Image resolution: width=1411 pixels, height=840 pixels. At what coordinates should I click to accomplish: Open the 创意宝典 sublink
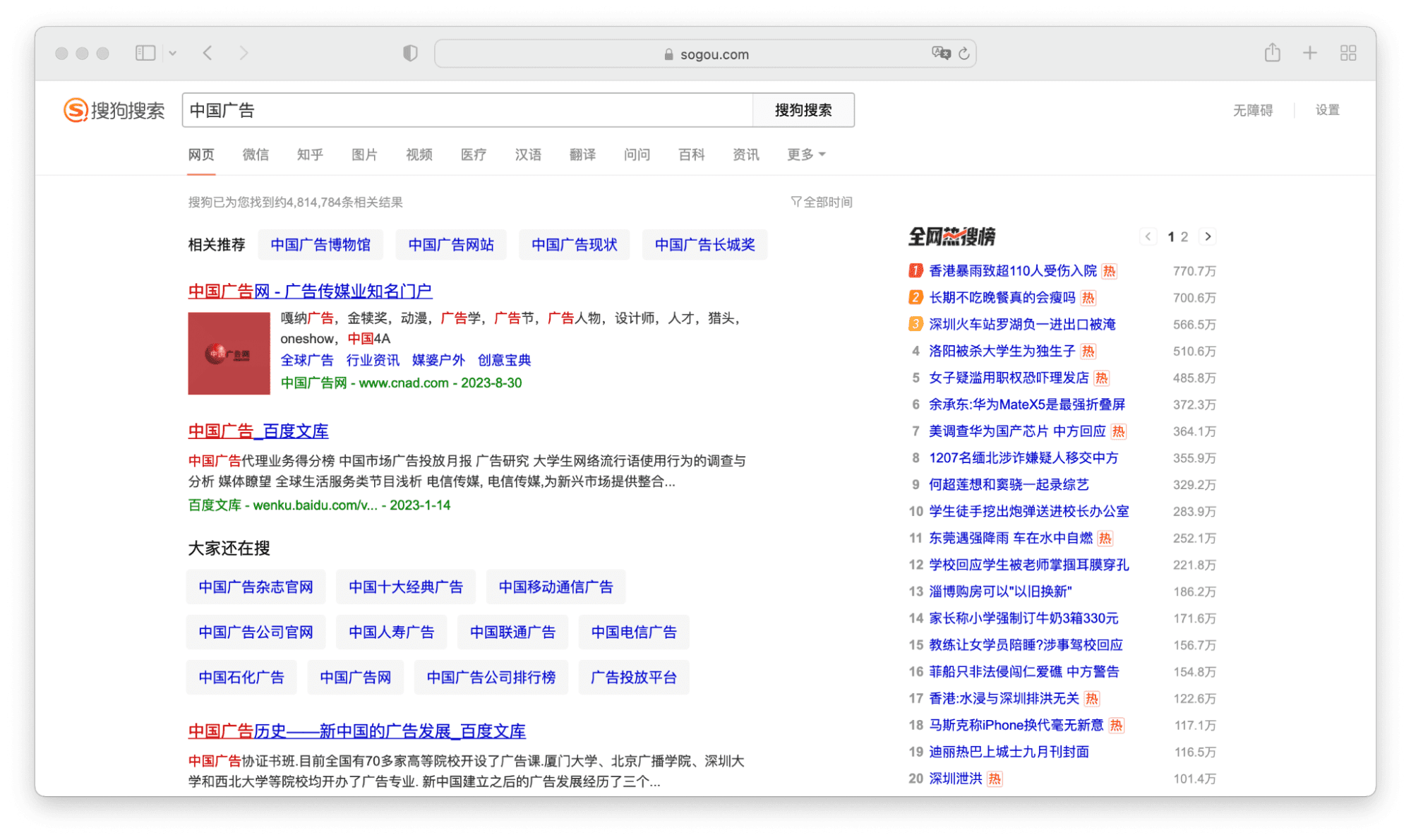pos(504,360)
